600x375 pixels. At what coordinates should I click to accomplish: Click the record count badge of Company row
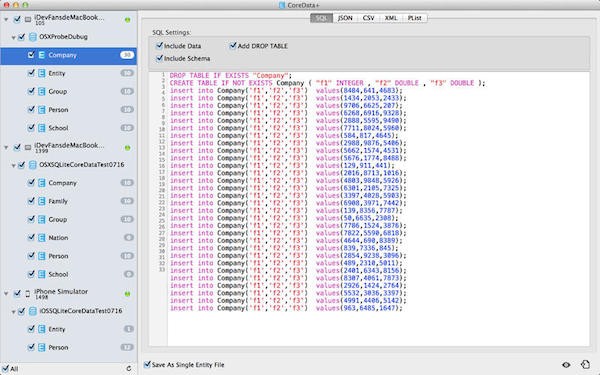[127, 55]
